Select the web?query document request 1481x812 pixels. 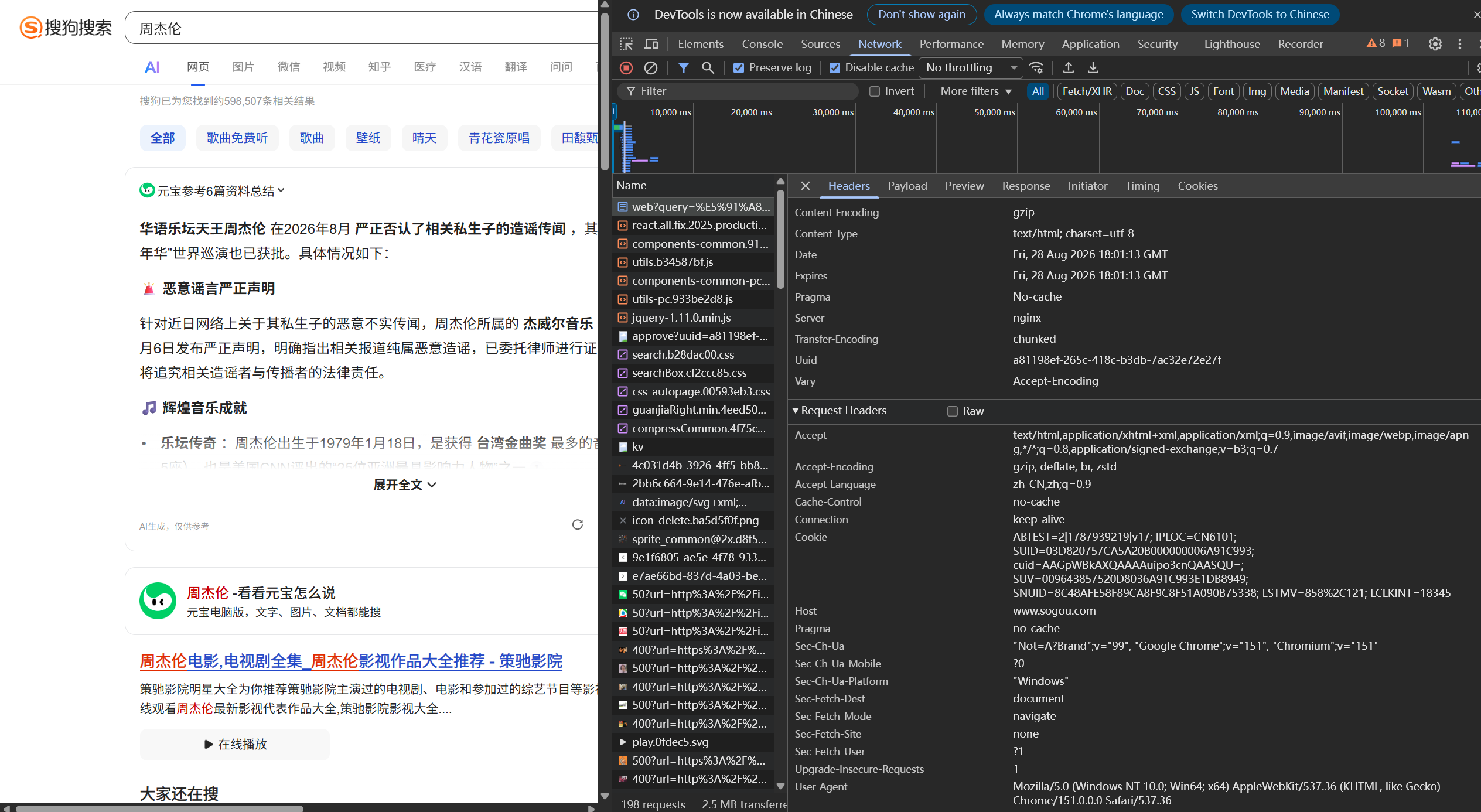click(x=694, y=207)
